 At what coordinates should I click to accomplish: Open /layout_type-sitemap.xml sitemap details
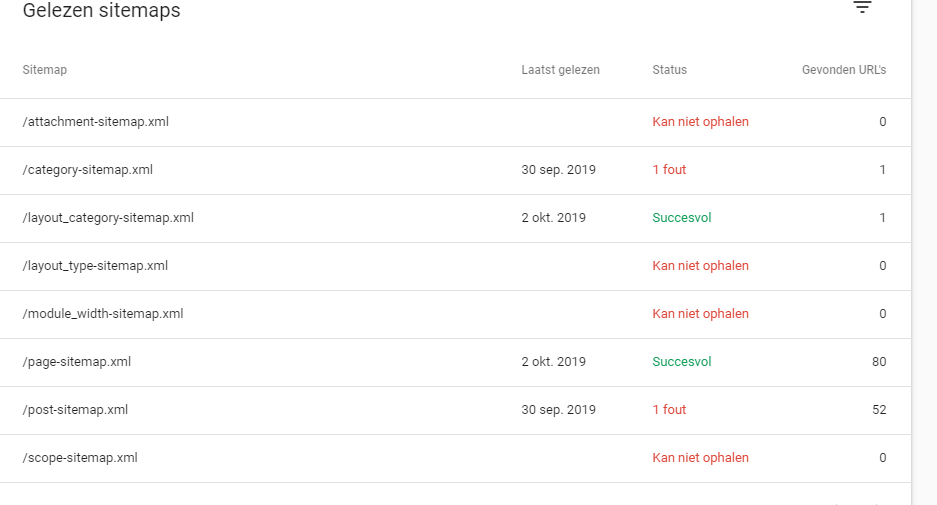(x=455, y=267)
